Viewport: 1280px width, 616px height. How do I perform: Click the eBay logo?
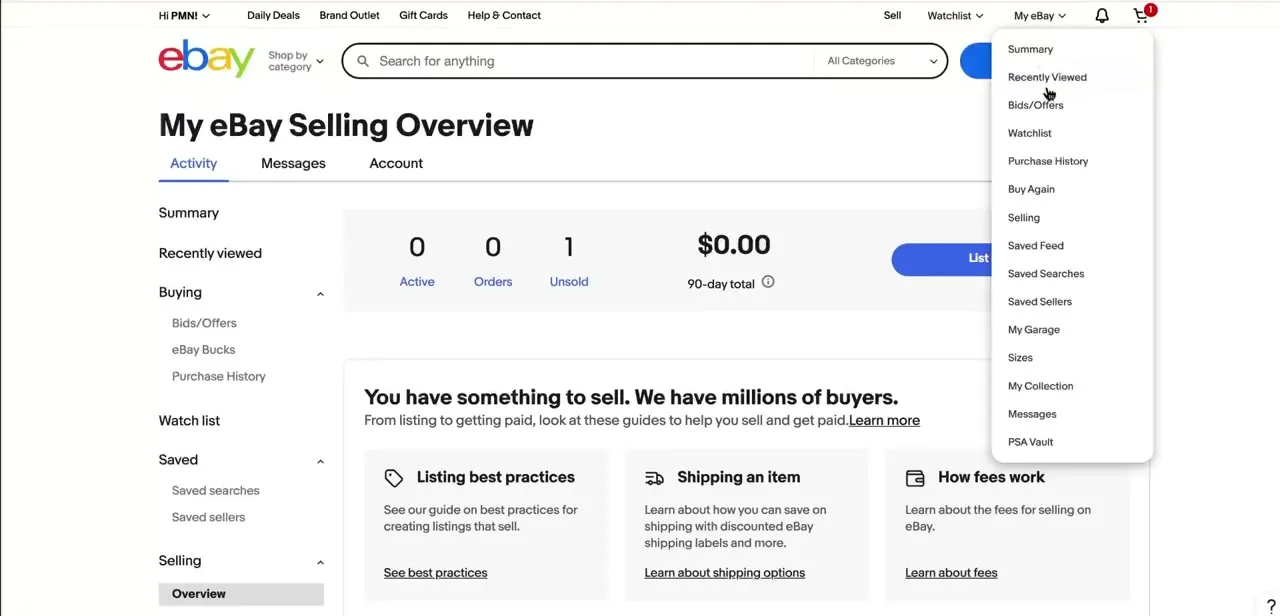tap(207, 59)
